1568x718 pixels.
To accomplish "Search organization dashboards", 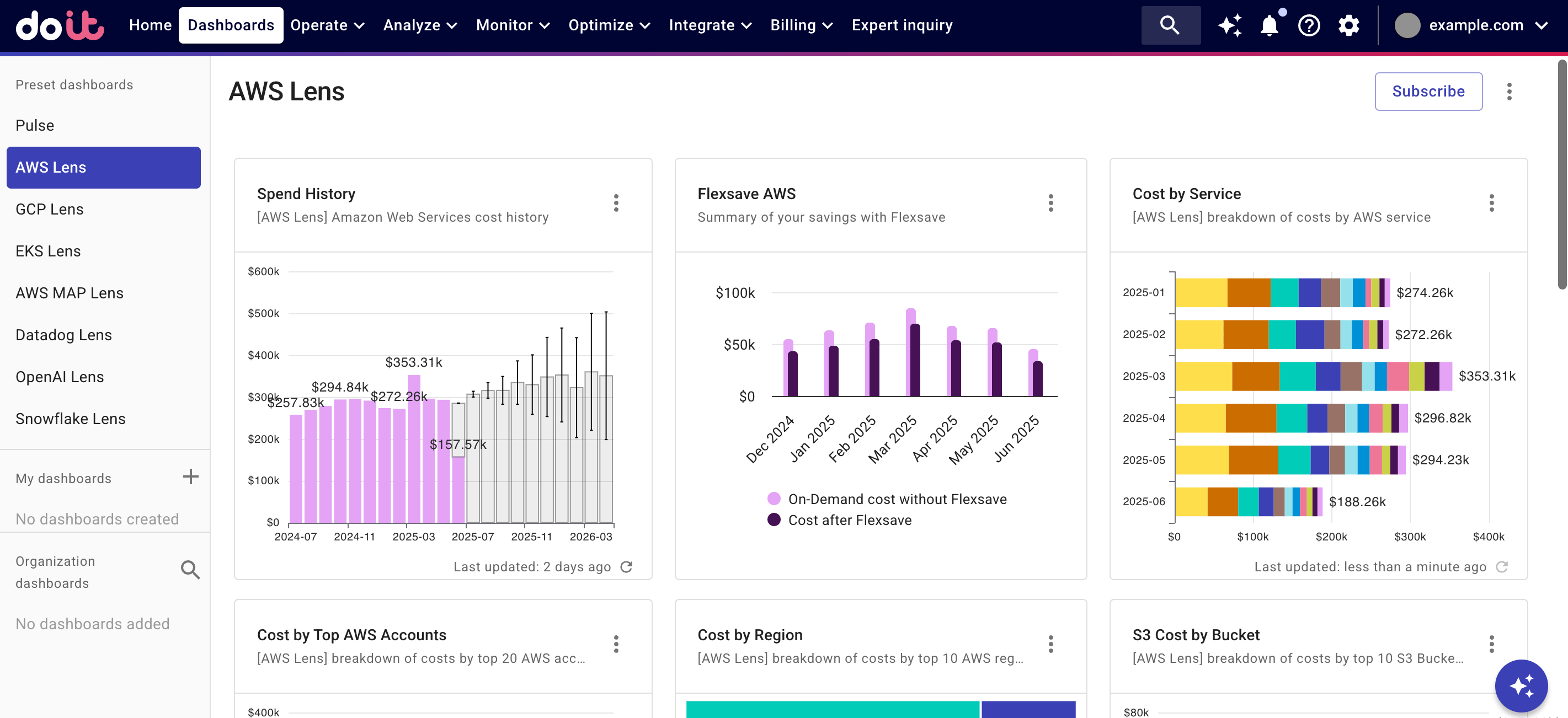I will point(190,570).
